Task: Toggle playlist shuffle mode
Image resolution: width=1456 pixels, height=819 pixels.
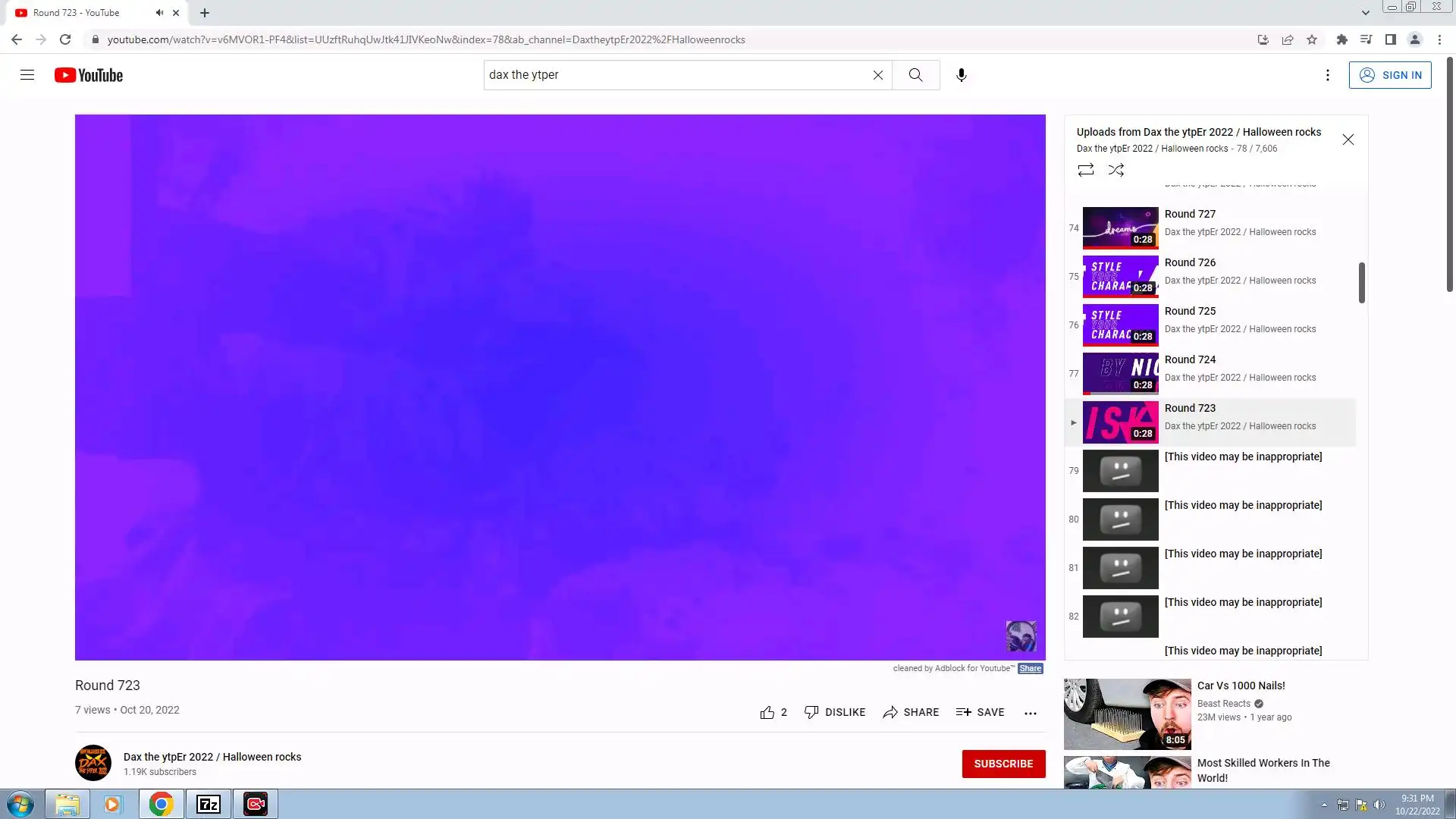Action: click(x=1116, y=170)
